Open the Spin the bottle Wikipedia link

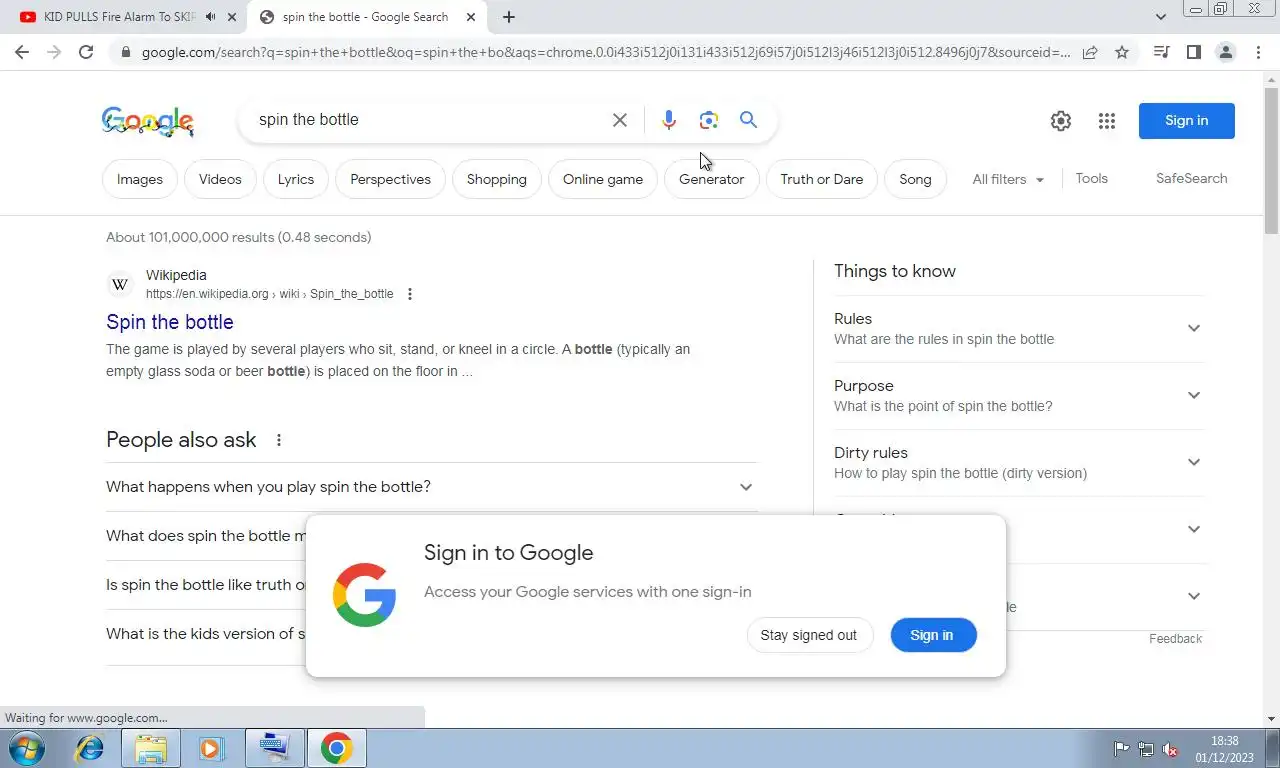(x=170, y=322)
